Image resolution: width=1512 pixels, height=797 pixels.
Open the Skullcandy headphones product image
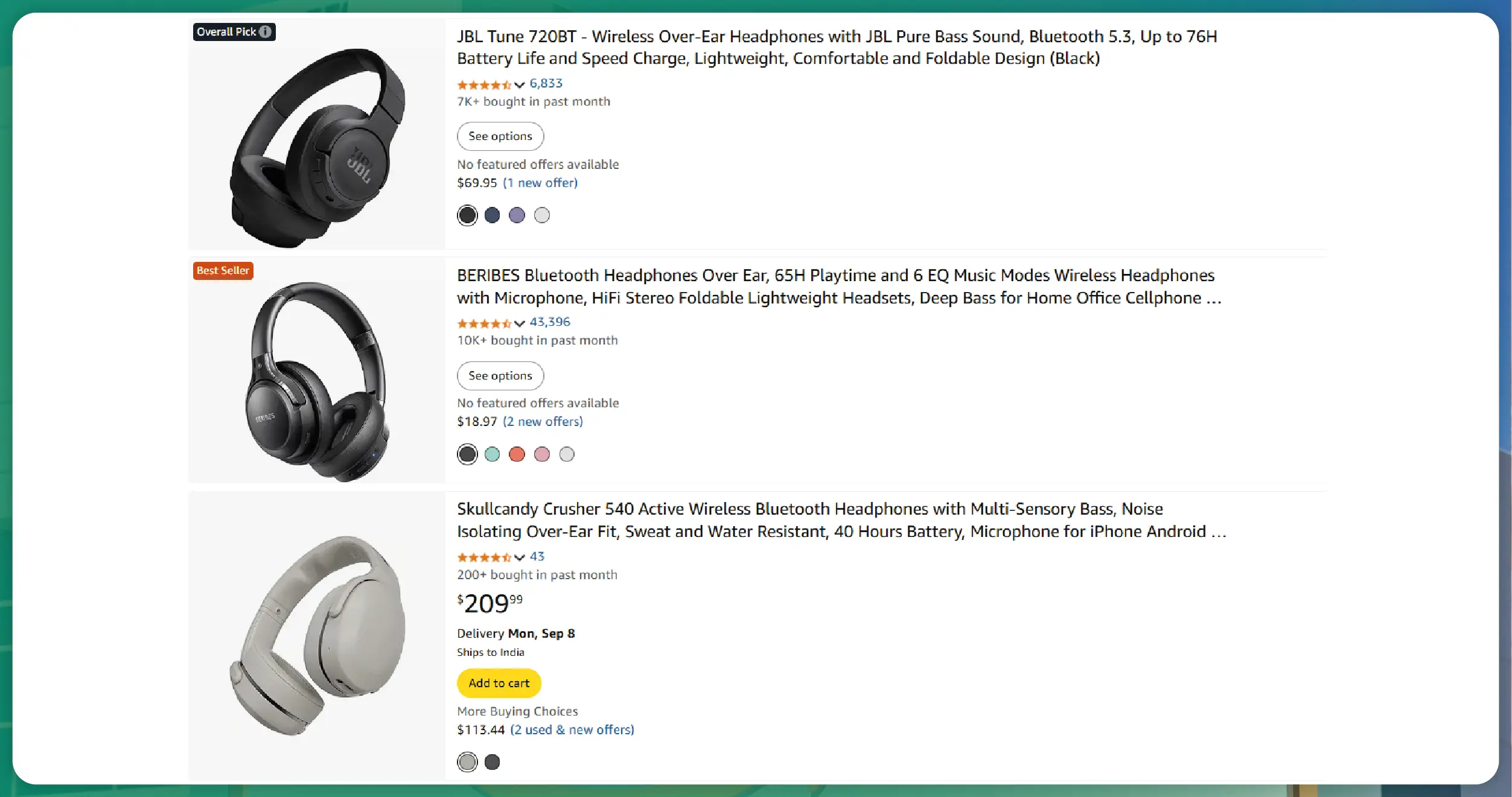[317, 635]
